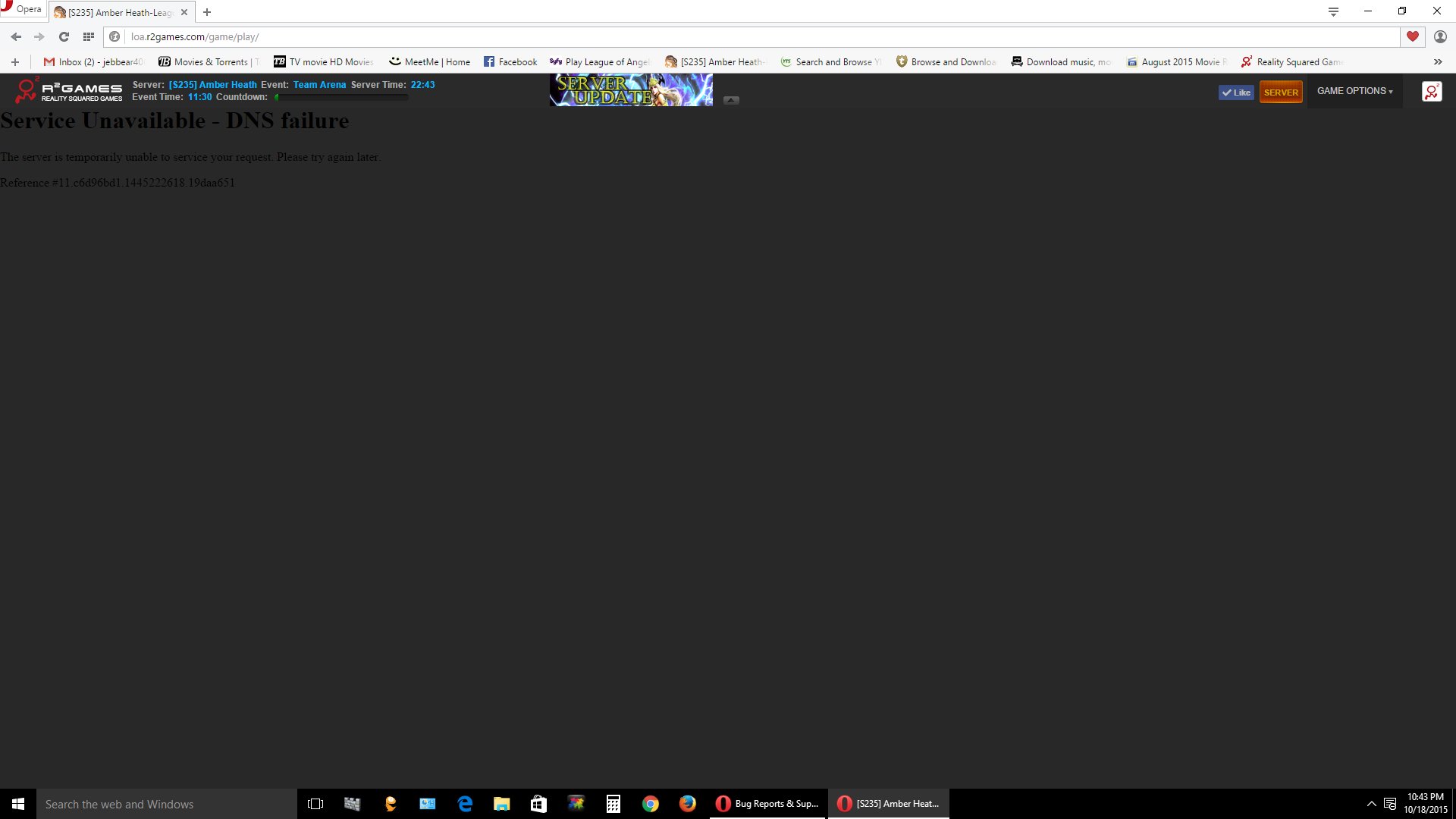The image size is (1456, 819).
Task: Open the Inbox Gmail bookmark
Action: pyautogui.click(x=93, y=62)
